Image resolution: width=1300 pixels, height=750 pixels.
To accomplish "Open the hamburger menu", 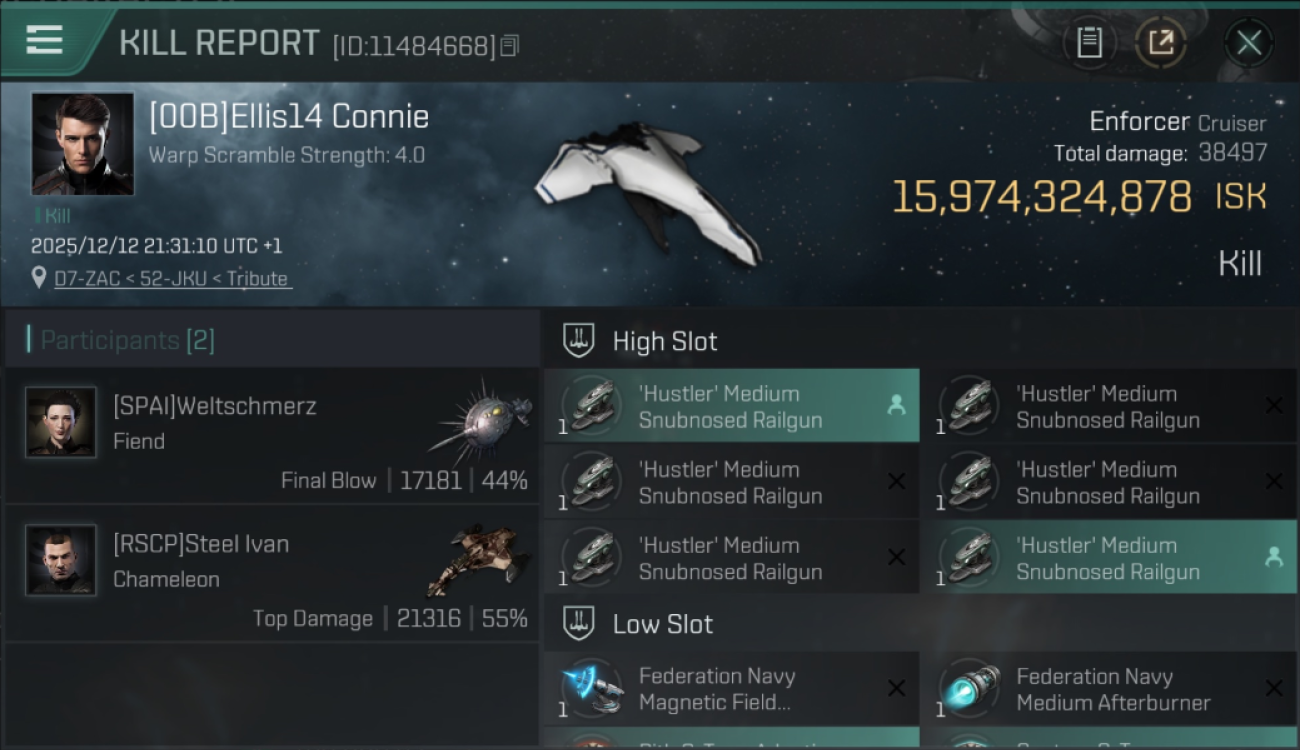I will (x=45, y=40).
